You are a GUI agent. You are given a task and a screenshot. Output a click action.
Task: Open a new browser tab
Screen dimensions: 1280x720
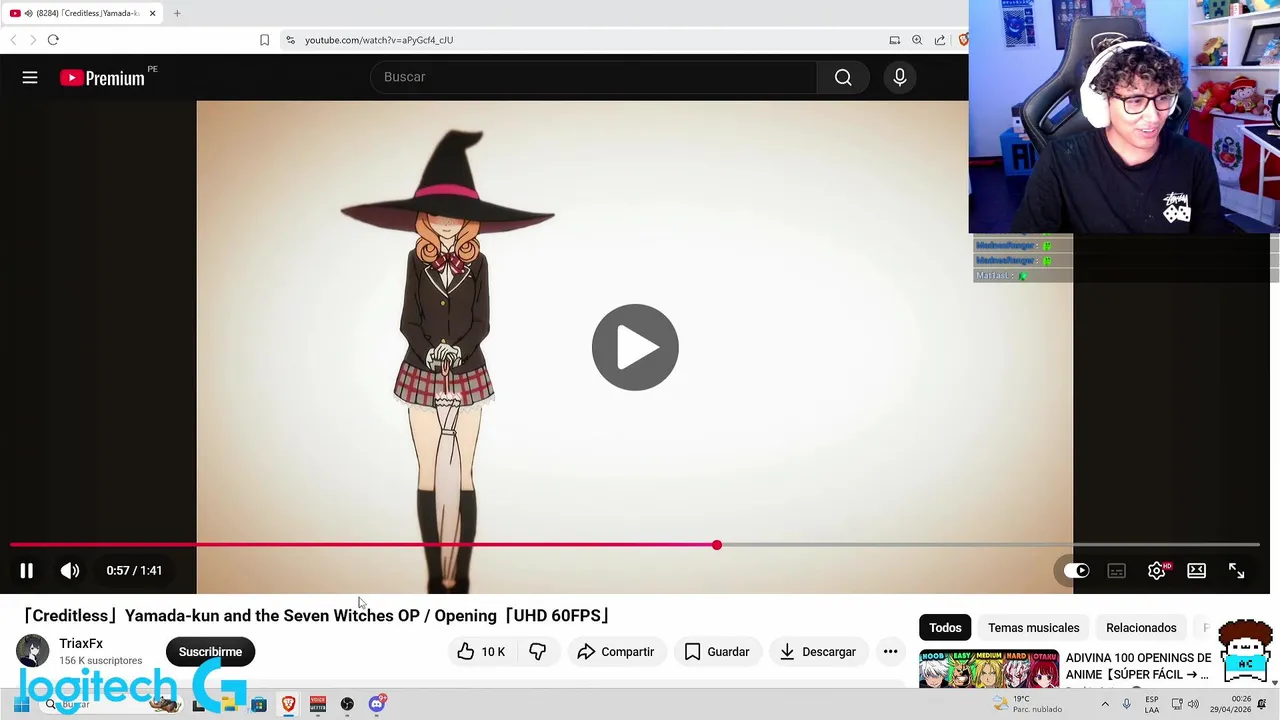tap(177, 13)
